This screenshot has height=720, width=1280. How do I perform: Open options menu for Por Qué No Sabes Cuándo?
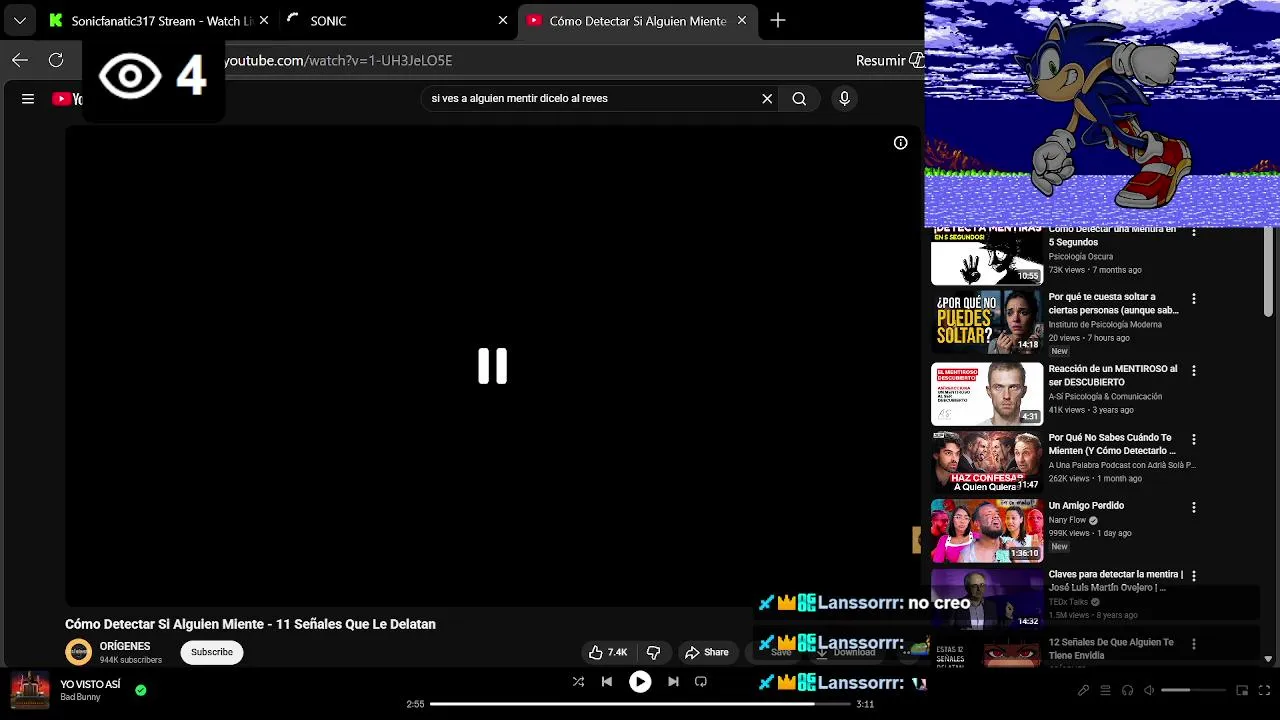pyautogui.click(x=1193, y=440)
